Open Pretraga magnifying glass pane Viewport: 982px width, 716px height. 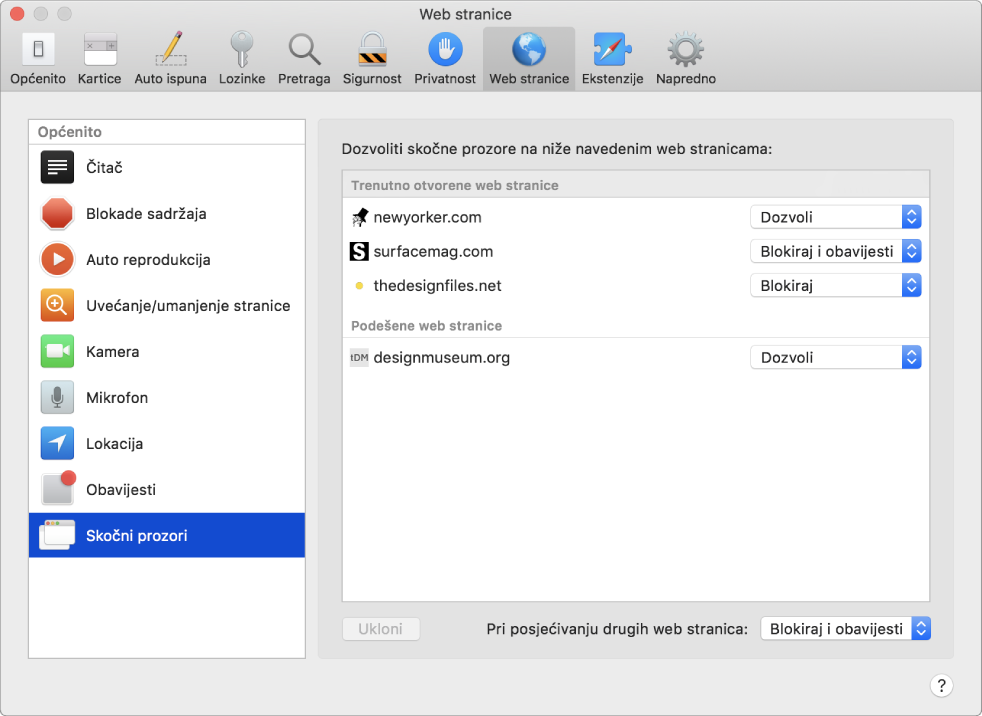point(304,60)
